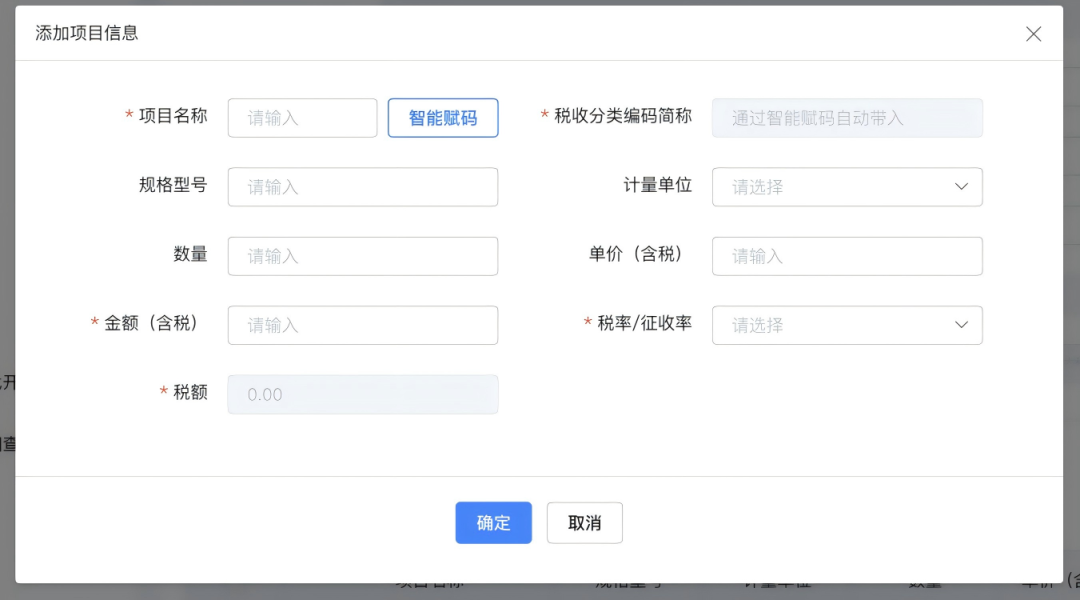Click the 添加项目信息 dialog title
Screen dimensions: 1080x600
87,33
